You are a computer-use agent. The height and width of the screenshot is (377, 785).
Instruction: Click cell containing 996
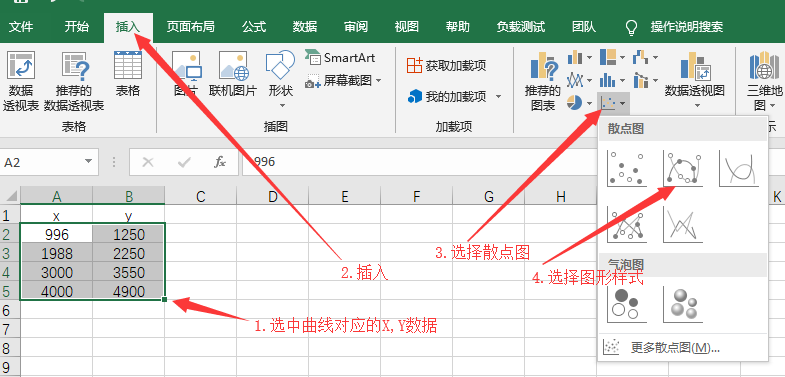coord(57,234)
